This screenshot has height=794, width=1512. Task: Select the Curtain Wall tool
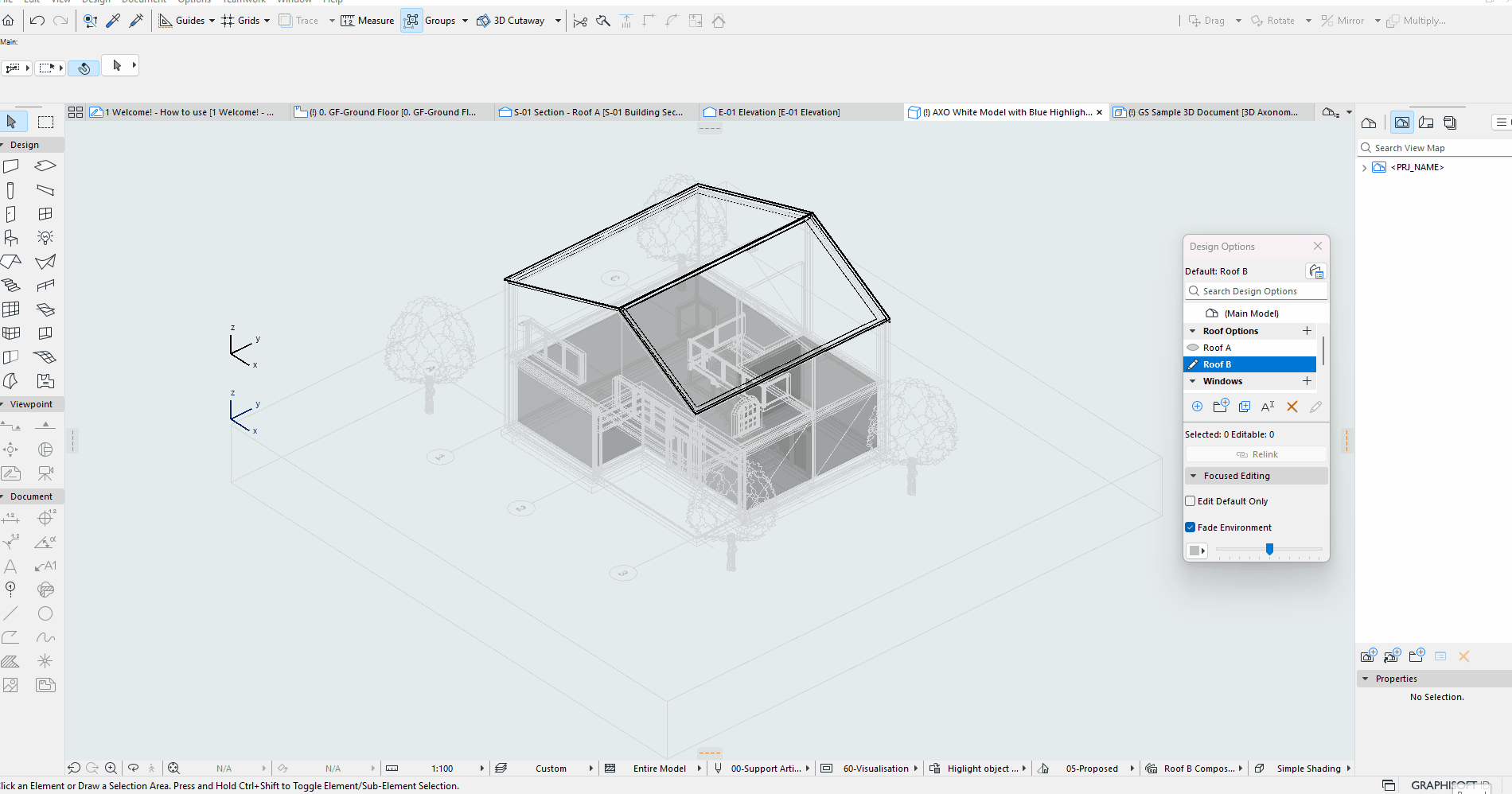coord(11,309)
